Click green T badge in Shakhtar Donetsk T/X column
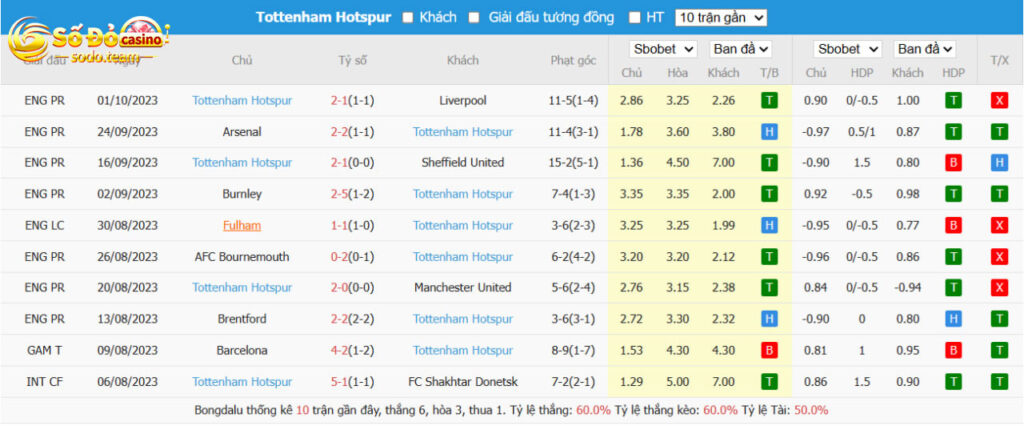The image size is (1024, 426). [x=999, y=382]
